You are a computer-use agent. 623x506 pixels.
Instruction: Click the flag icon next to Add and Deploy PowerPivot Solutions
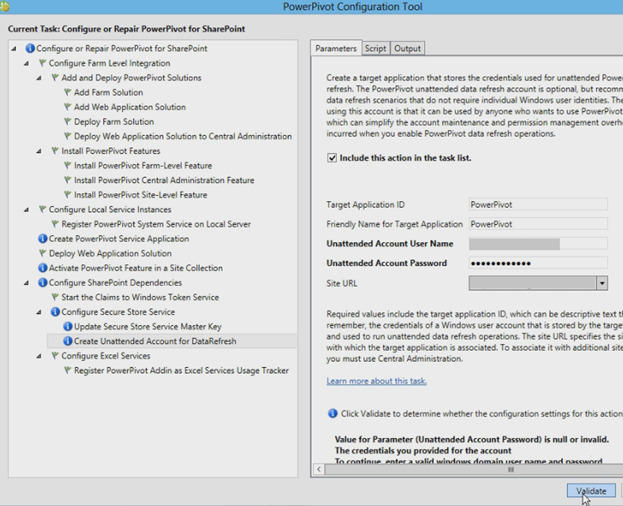55,78
